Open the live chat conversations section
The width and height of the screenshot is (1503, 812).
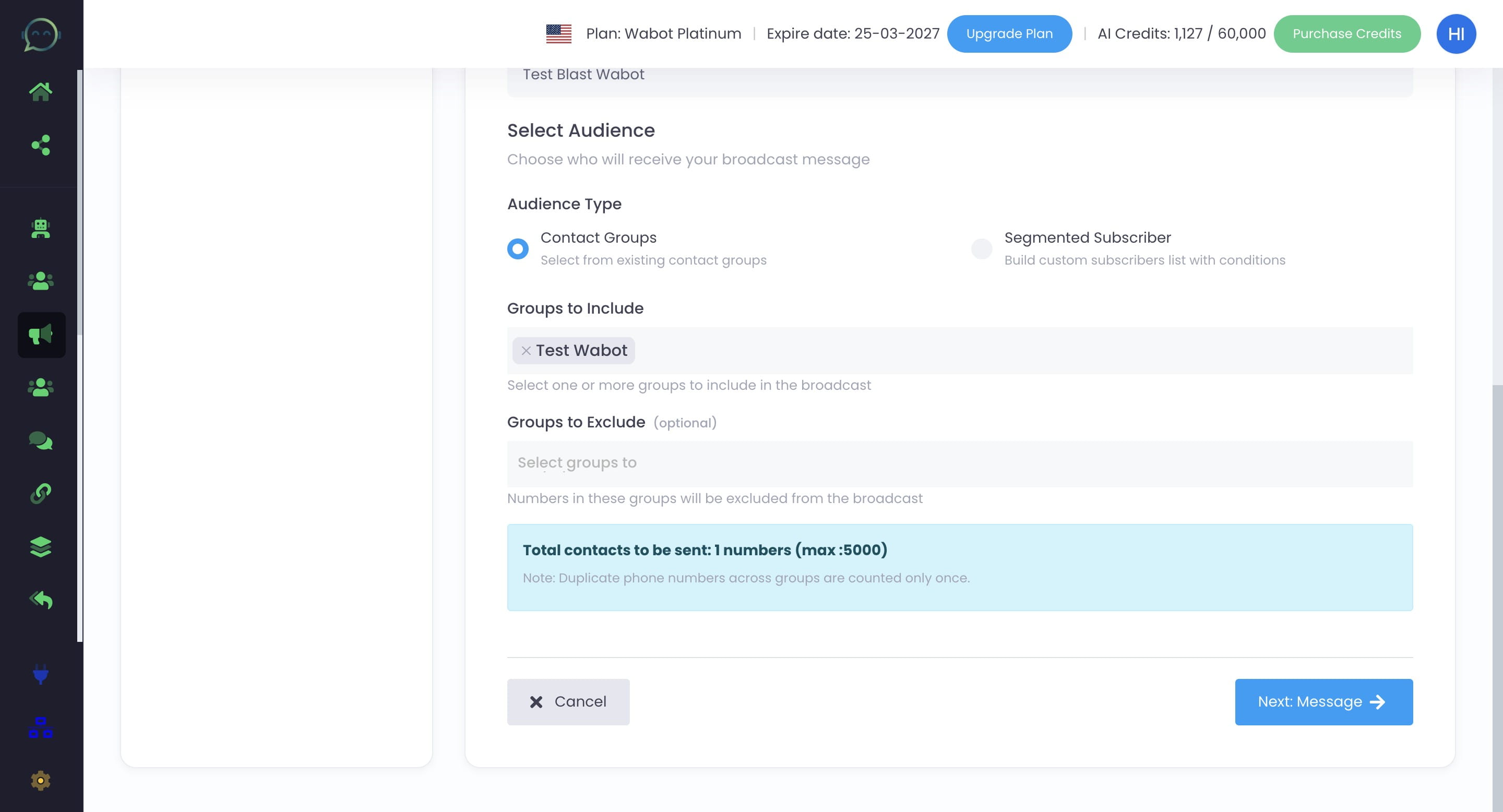click(41, 441)
